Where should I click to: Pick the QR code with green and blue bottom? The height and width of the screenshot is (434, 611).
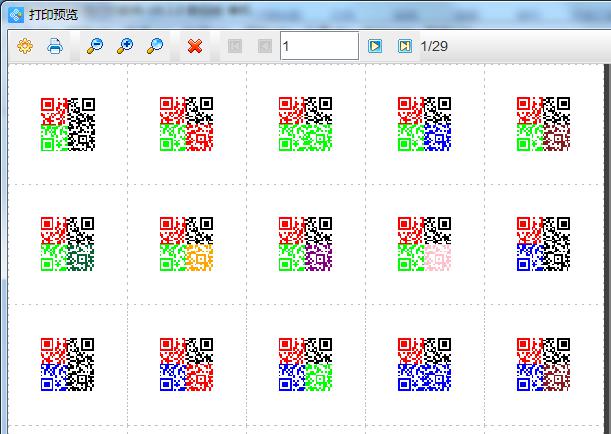pyautogui.click(x=424, y=124)
